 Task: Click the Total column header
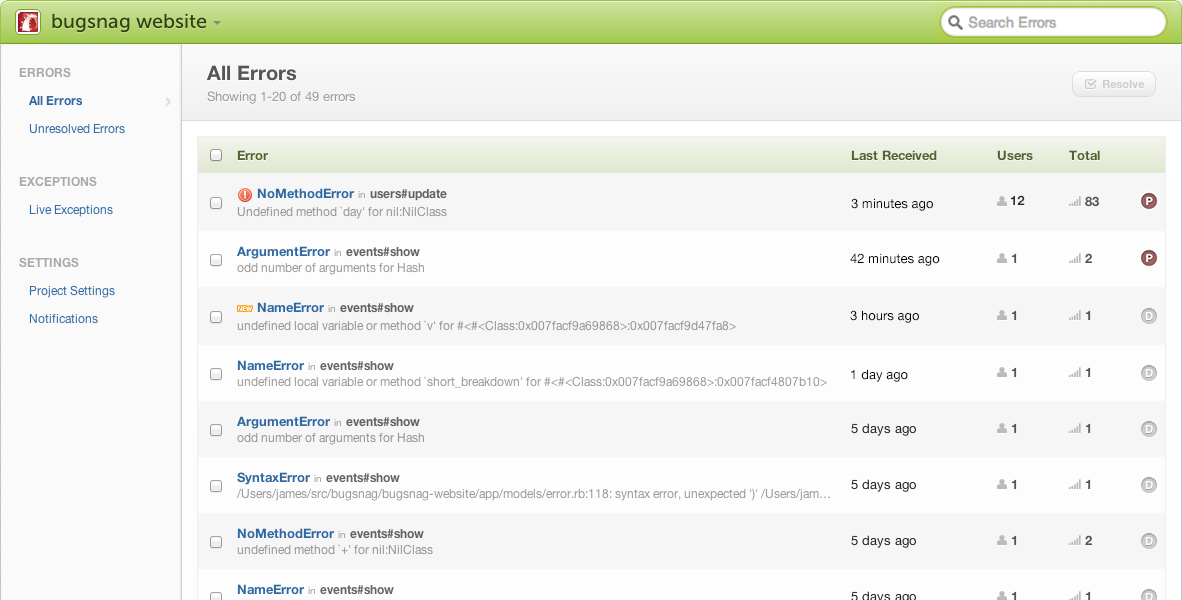(1085, 155)
